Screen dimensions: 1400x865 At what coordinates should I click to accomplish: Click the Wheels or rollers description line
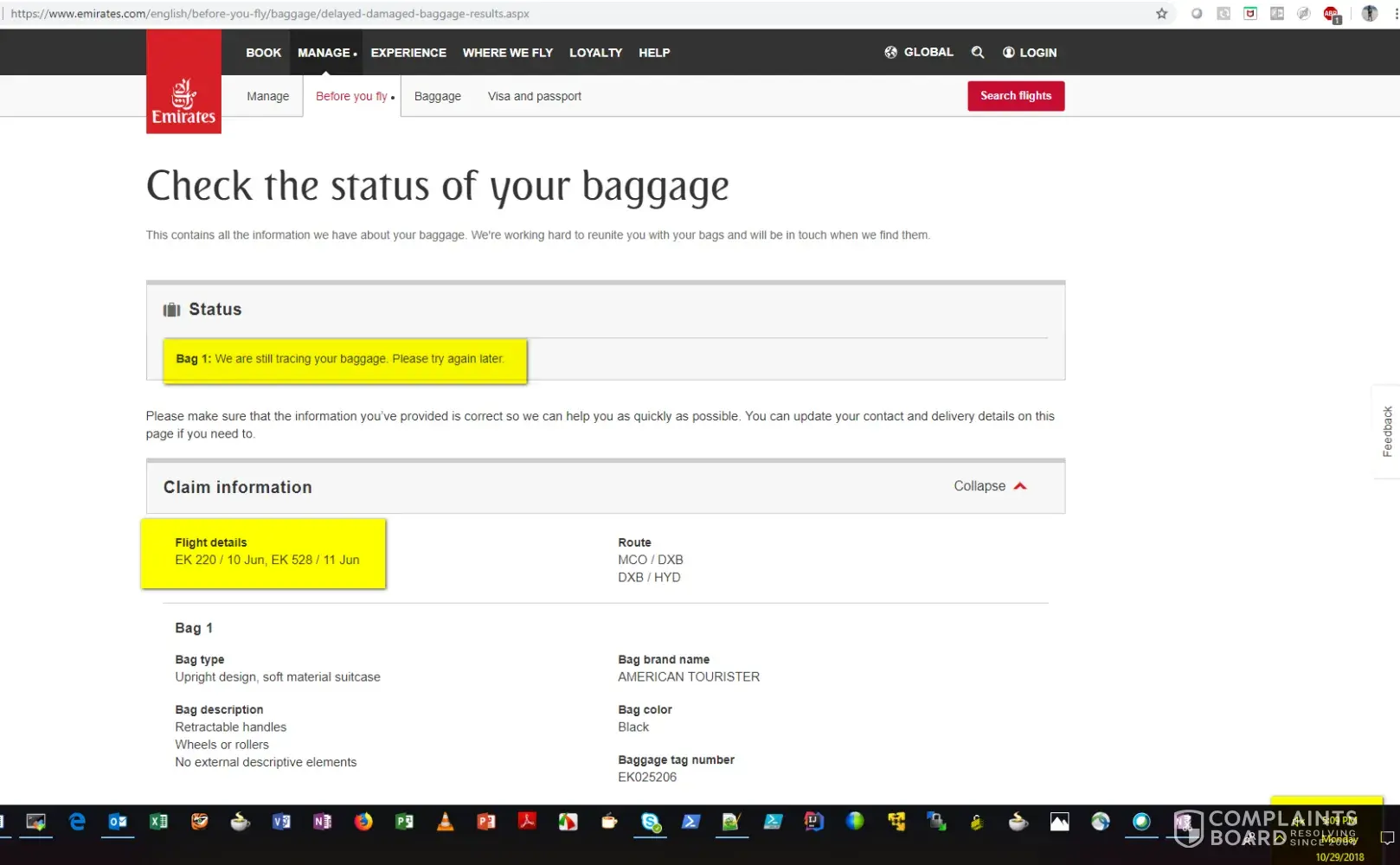click(222, 744)
